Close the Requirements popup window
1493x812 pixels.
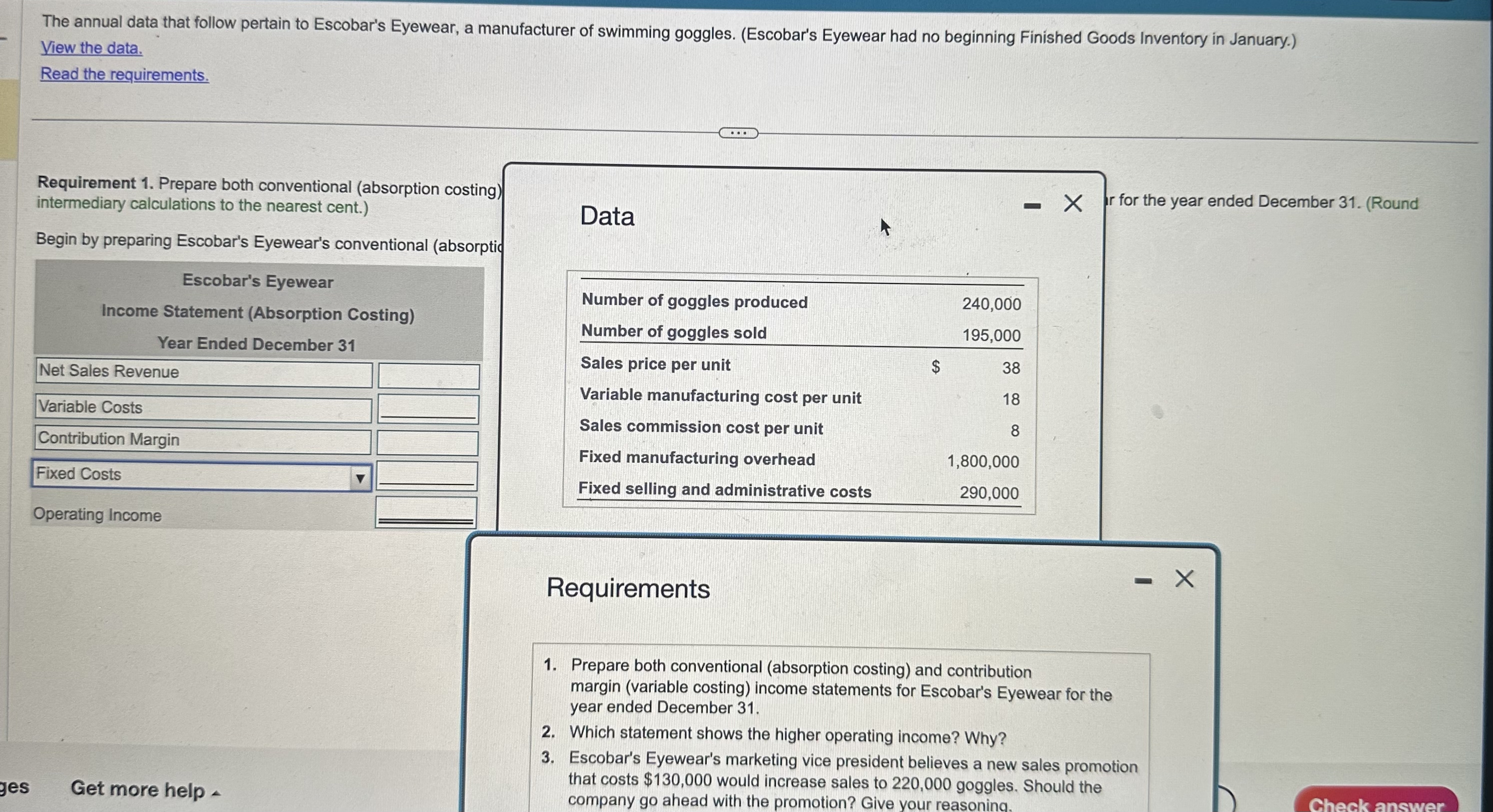point(1184,579)
